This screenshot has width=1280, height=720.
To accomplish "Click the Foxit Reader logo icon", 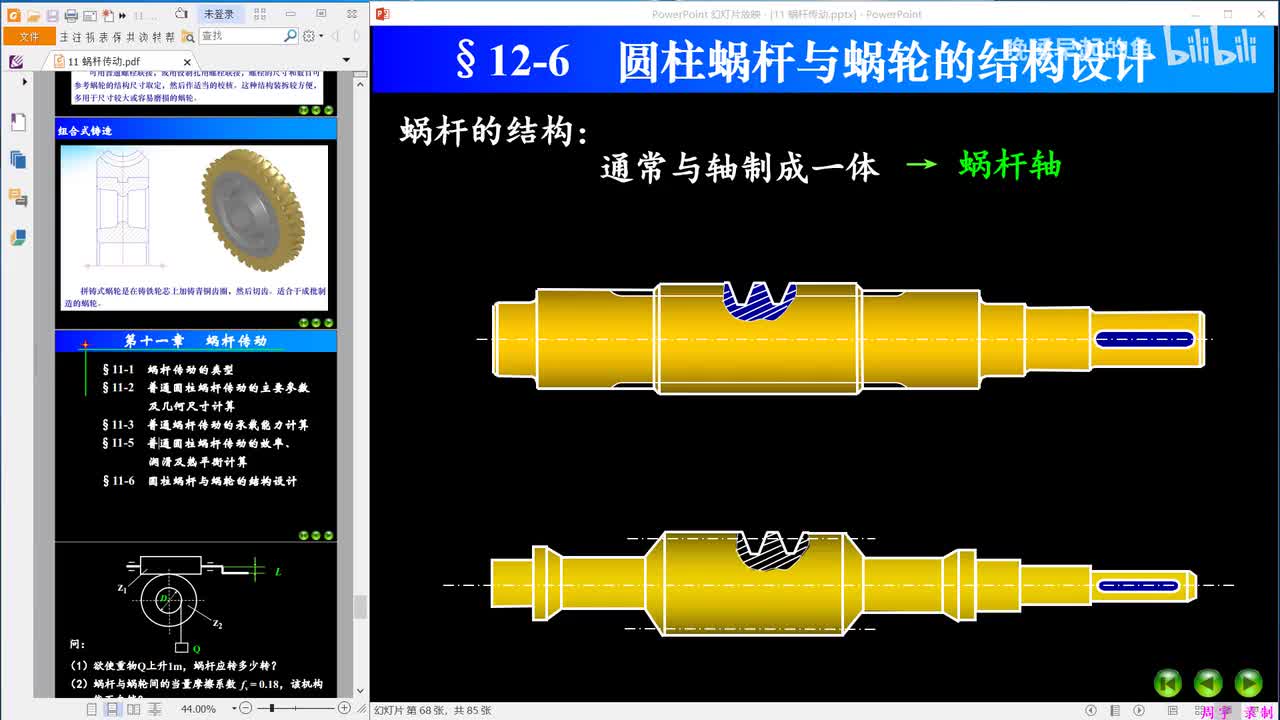I will [13, 15].
